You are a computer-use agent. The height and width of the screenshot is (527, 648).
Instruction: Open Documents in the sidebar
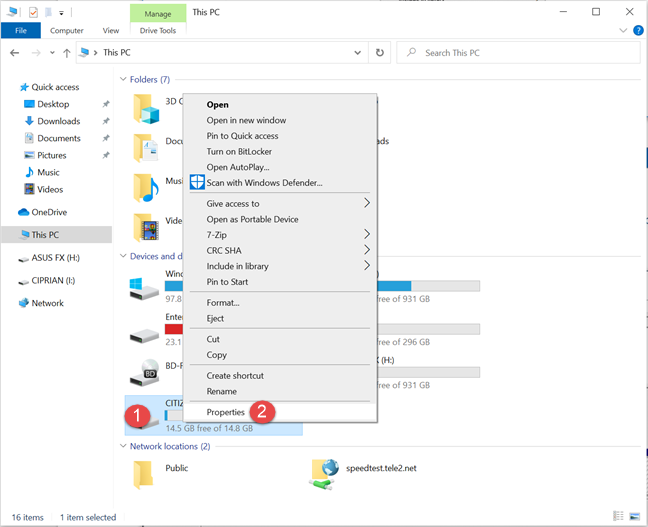[59, 138]
